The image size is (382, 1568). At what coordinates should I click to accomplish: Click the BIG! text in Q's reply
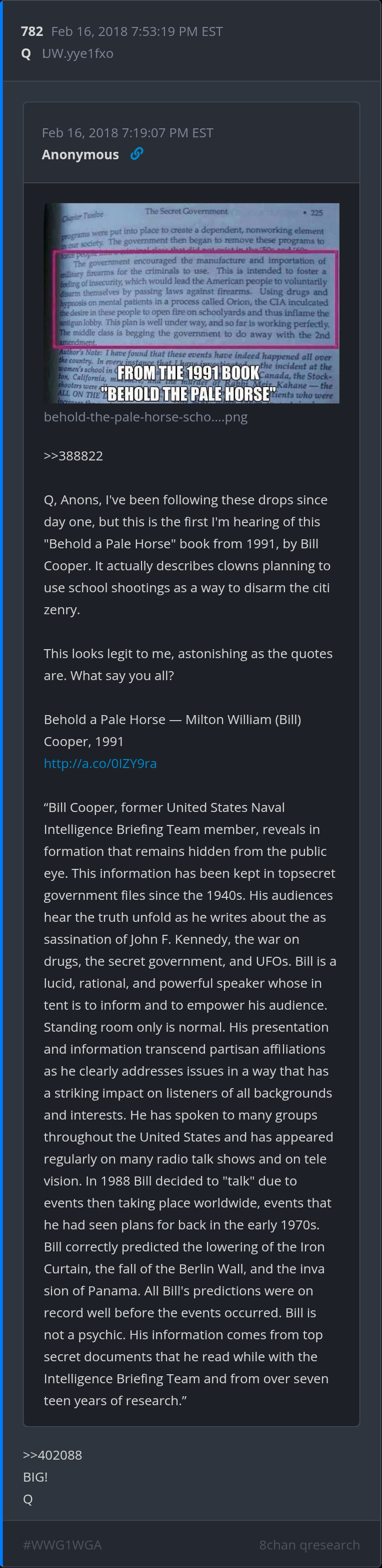(34, 1476)
